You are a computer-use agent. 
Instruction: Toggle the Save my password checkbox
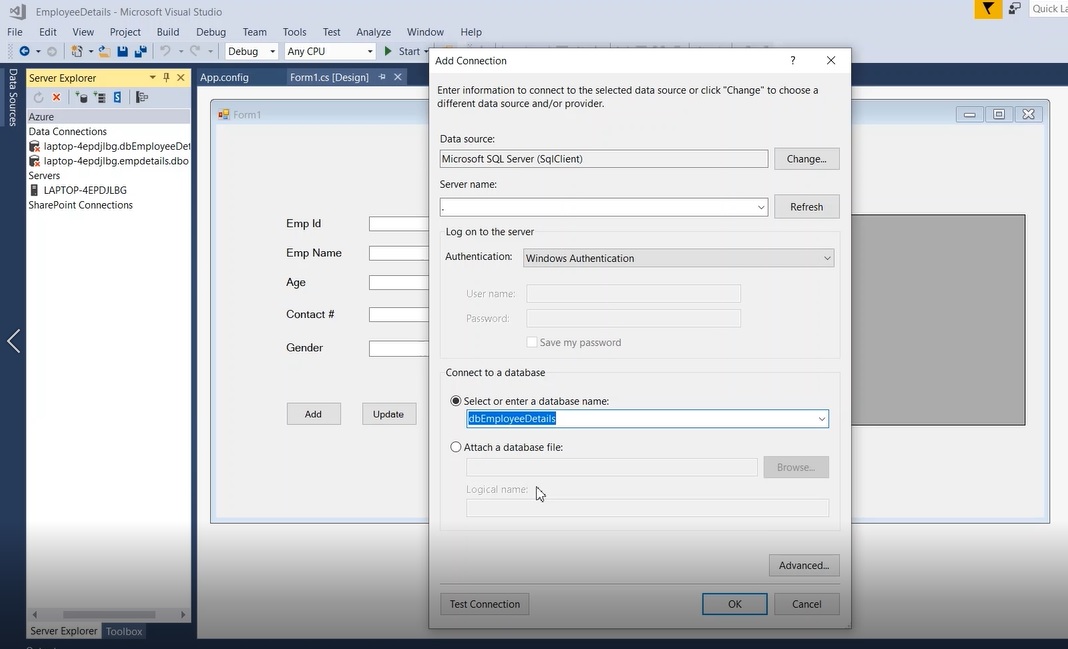click(x=532, y=342)
